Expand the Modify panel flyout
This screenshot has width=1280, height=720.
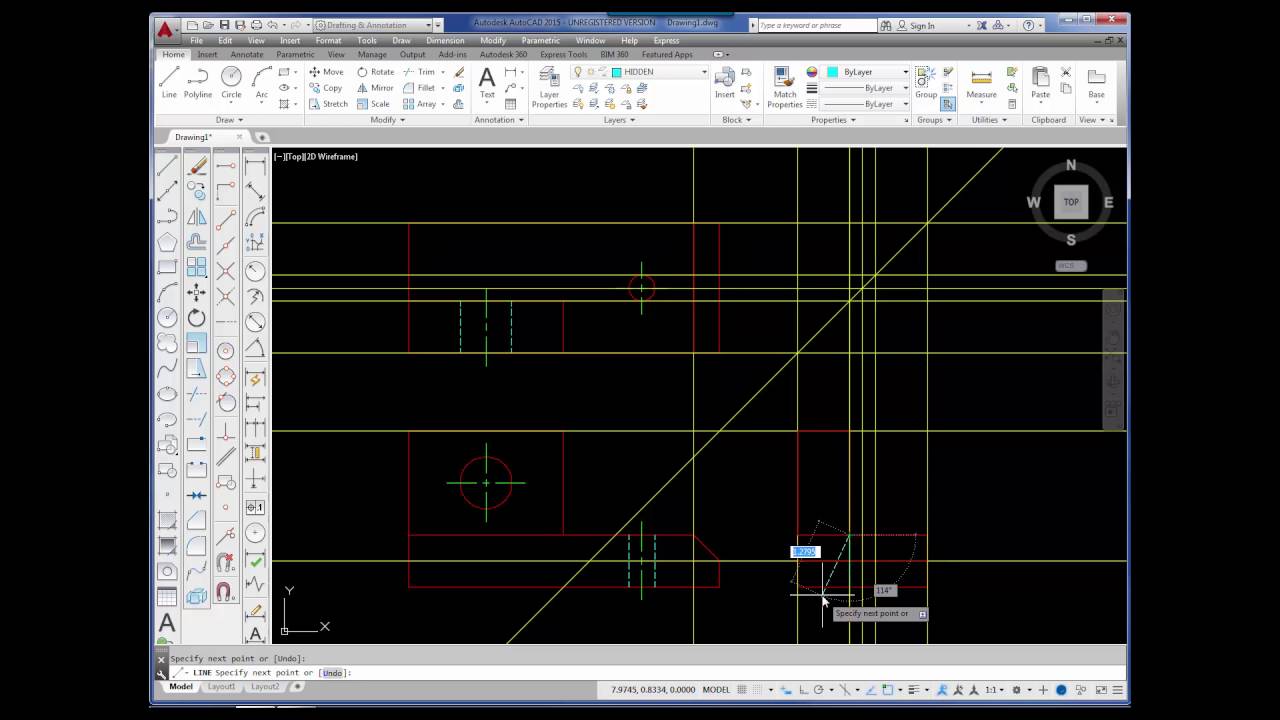coord(388,120)
